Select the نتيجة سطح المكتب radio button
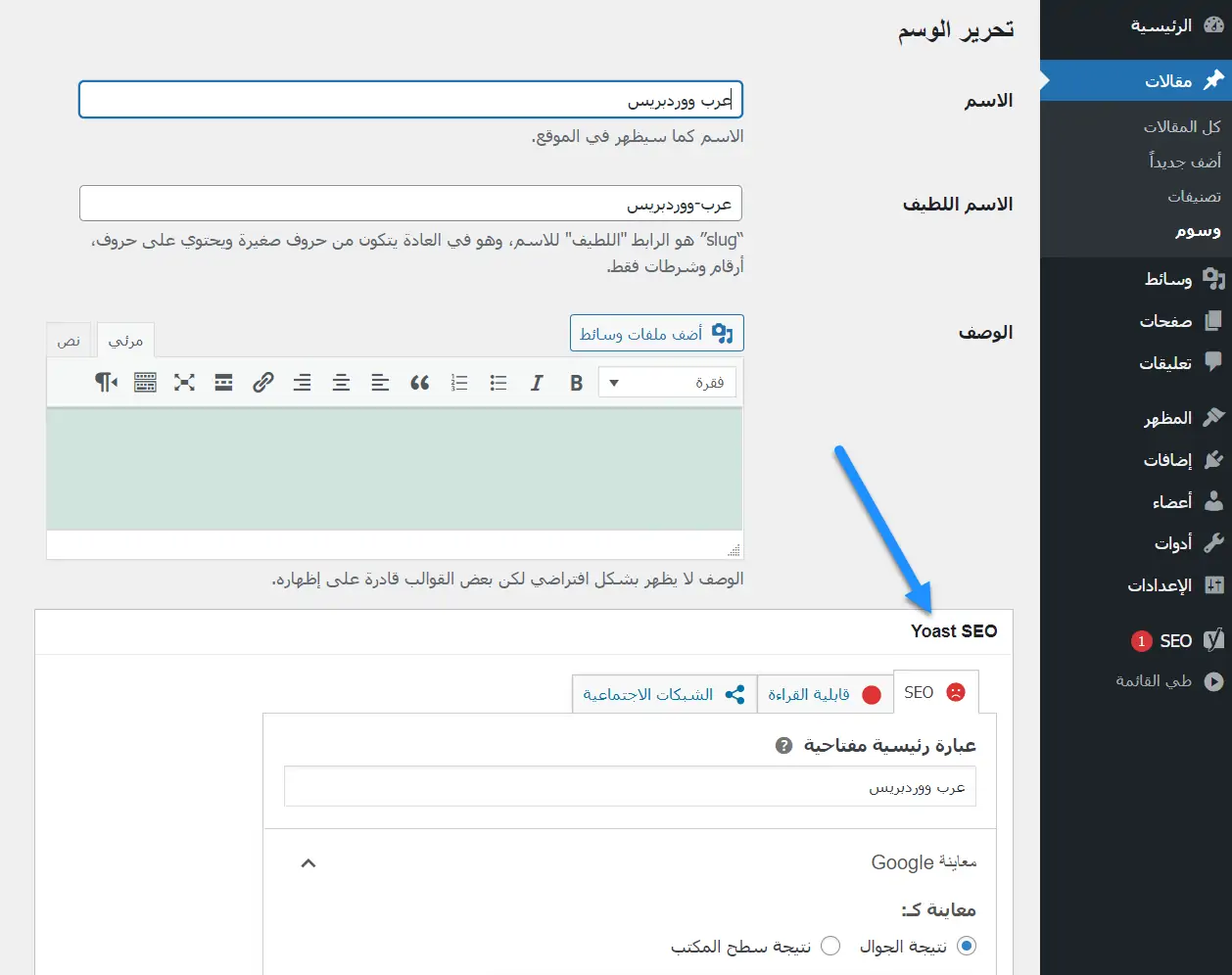The height and width of the screenshot is (975, 1232). click(830, 946)
